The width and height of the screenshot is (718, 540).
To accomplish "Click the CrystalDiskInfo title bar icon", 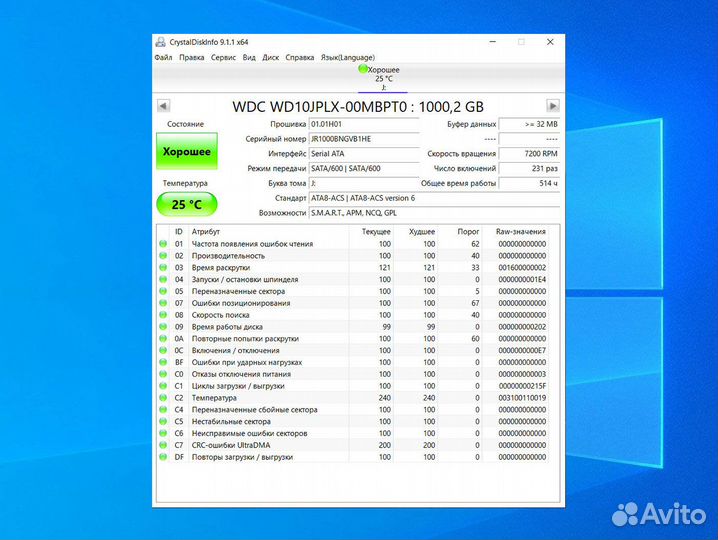I will [160, 42].
